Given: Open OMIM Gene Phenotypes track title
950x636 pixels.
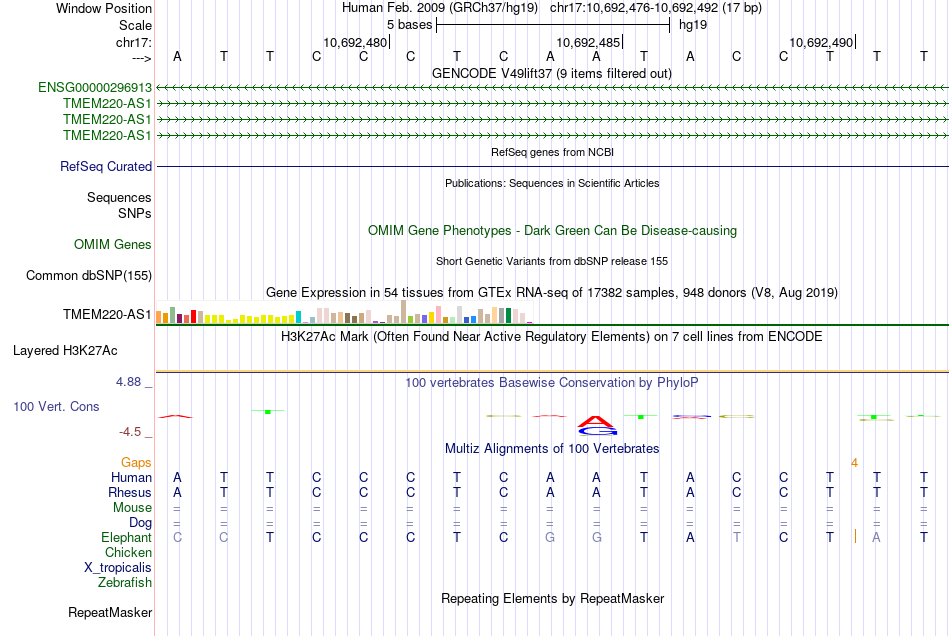Looking at the screenshot, I should click(552, 231).
